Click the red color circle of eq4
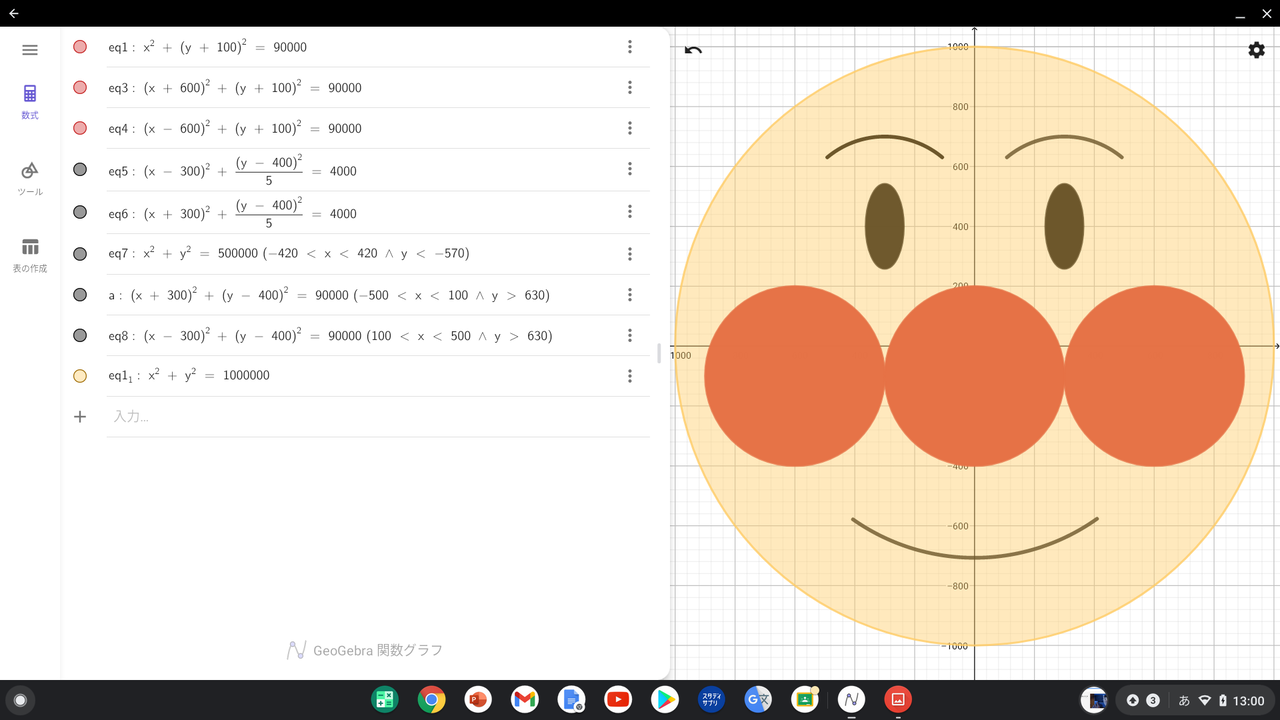This screenshot has width=1280, height=720. (79, 127)
